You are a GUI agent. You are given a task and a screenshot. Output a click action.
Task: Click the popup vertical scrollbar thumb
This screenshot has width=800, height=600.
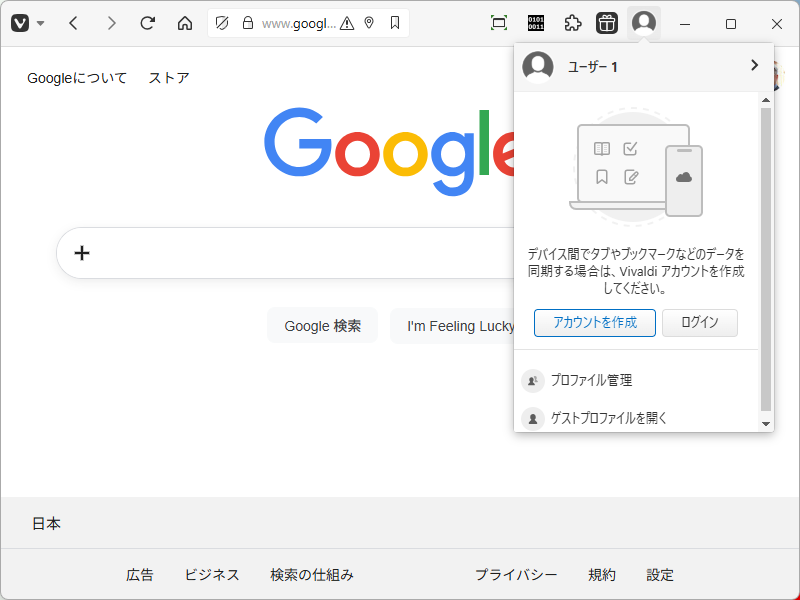(766, 260)
